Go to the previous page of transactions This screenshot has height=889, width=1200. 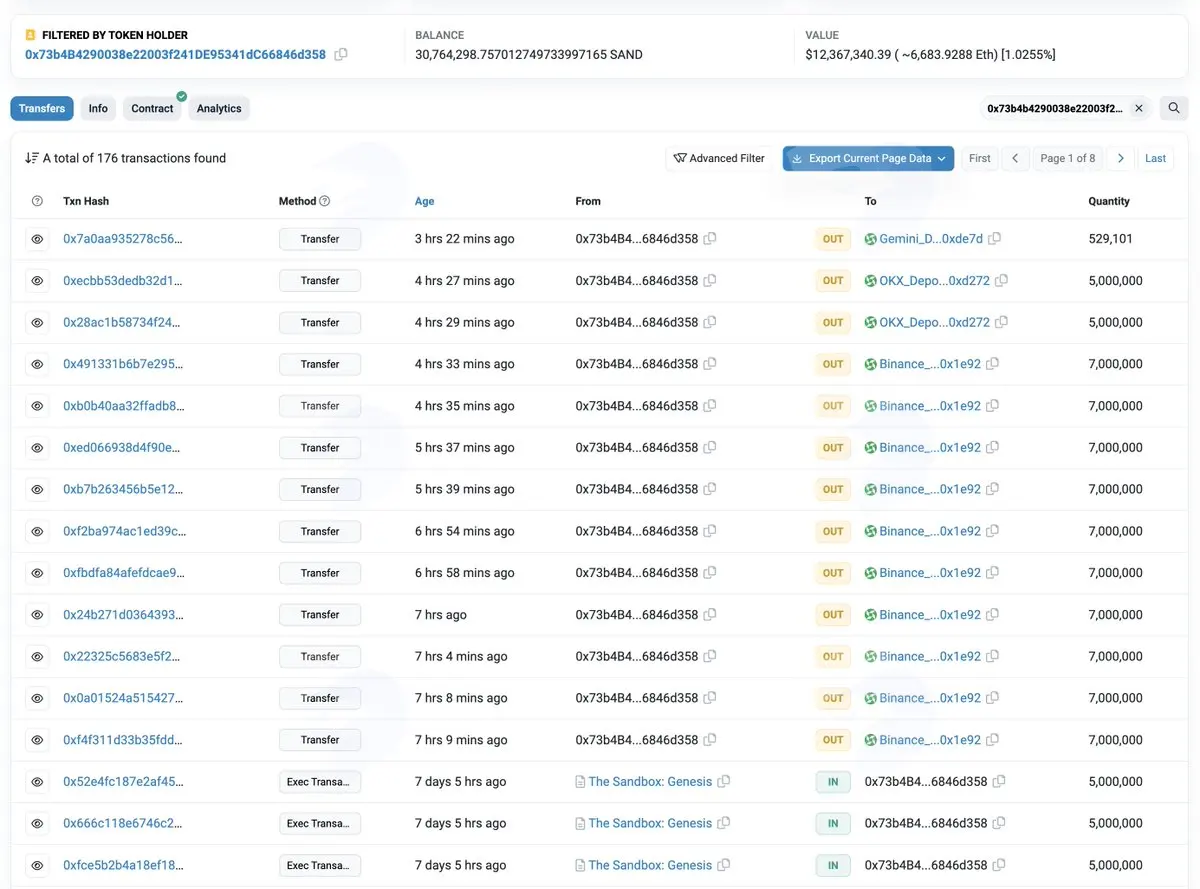(x=1015, y=158)
